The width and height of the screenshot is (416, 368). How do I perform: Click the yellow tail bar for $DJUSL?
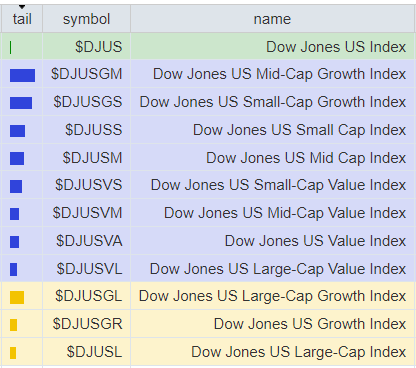click(x=13, y=353)
